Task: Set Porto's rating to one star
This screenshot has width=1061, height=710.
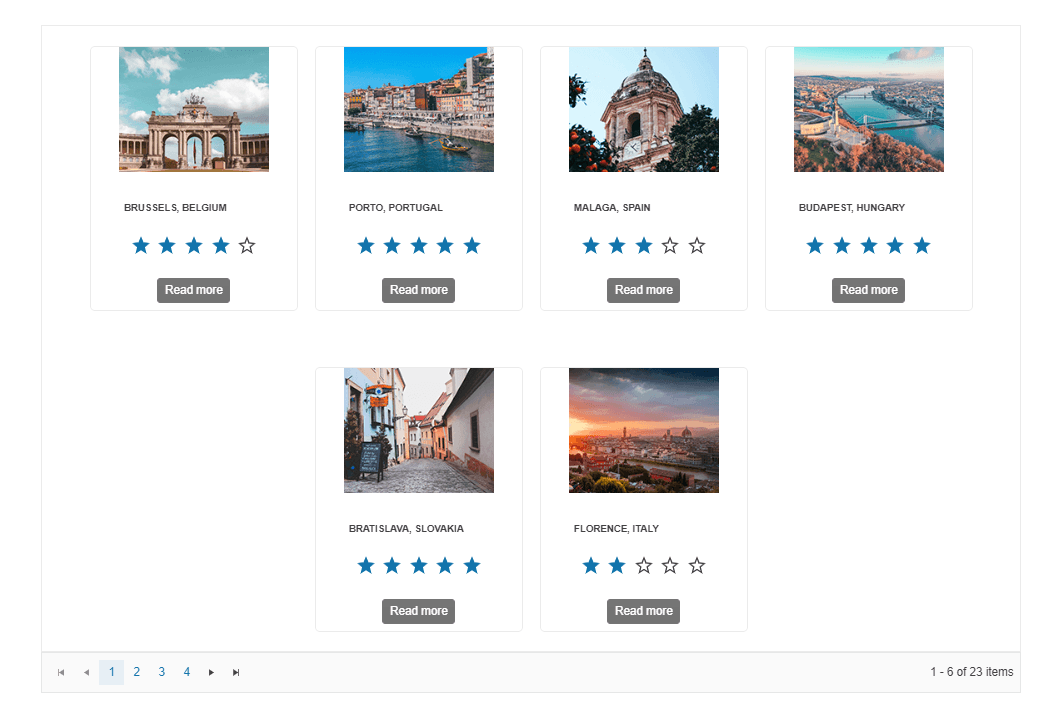Action: coord(366,245)
